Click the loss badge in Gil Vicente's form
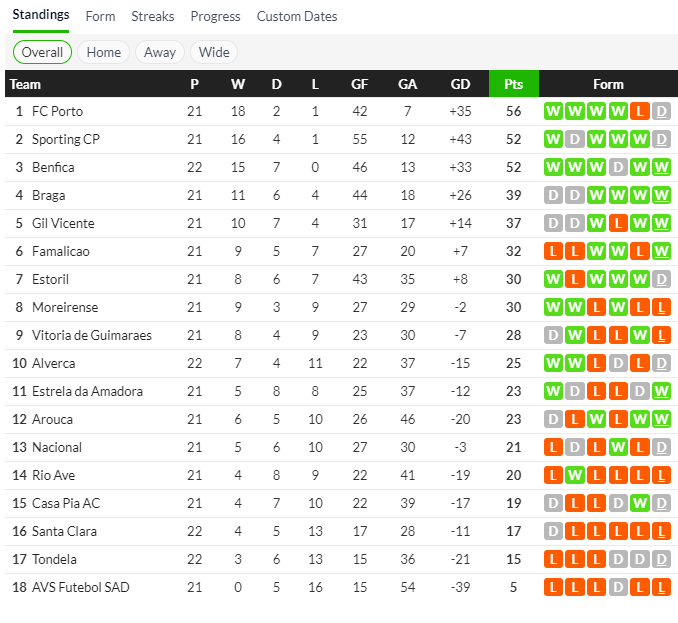The height and width of the screenshot is (623, 678). (618, 223)
